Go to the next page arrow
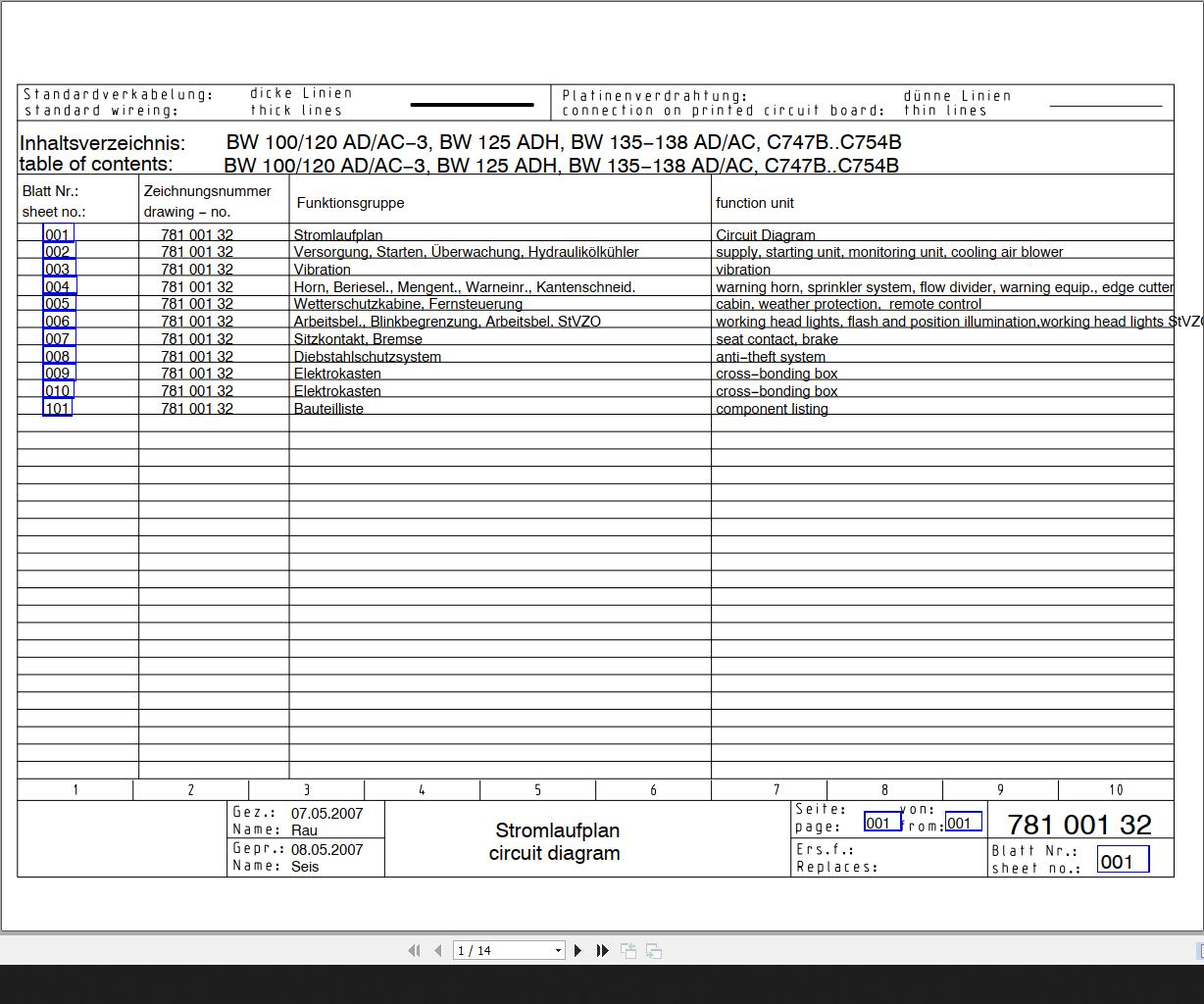The height and width of the screenshot is (1004, 1204). pos(577,950)
